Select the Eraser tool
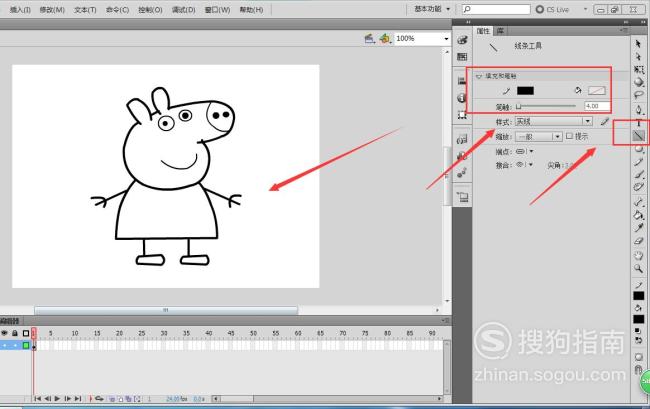Viewport: 650px width, 409px height. coord(638,240)
